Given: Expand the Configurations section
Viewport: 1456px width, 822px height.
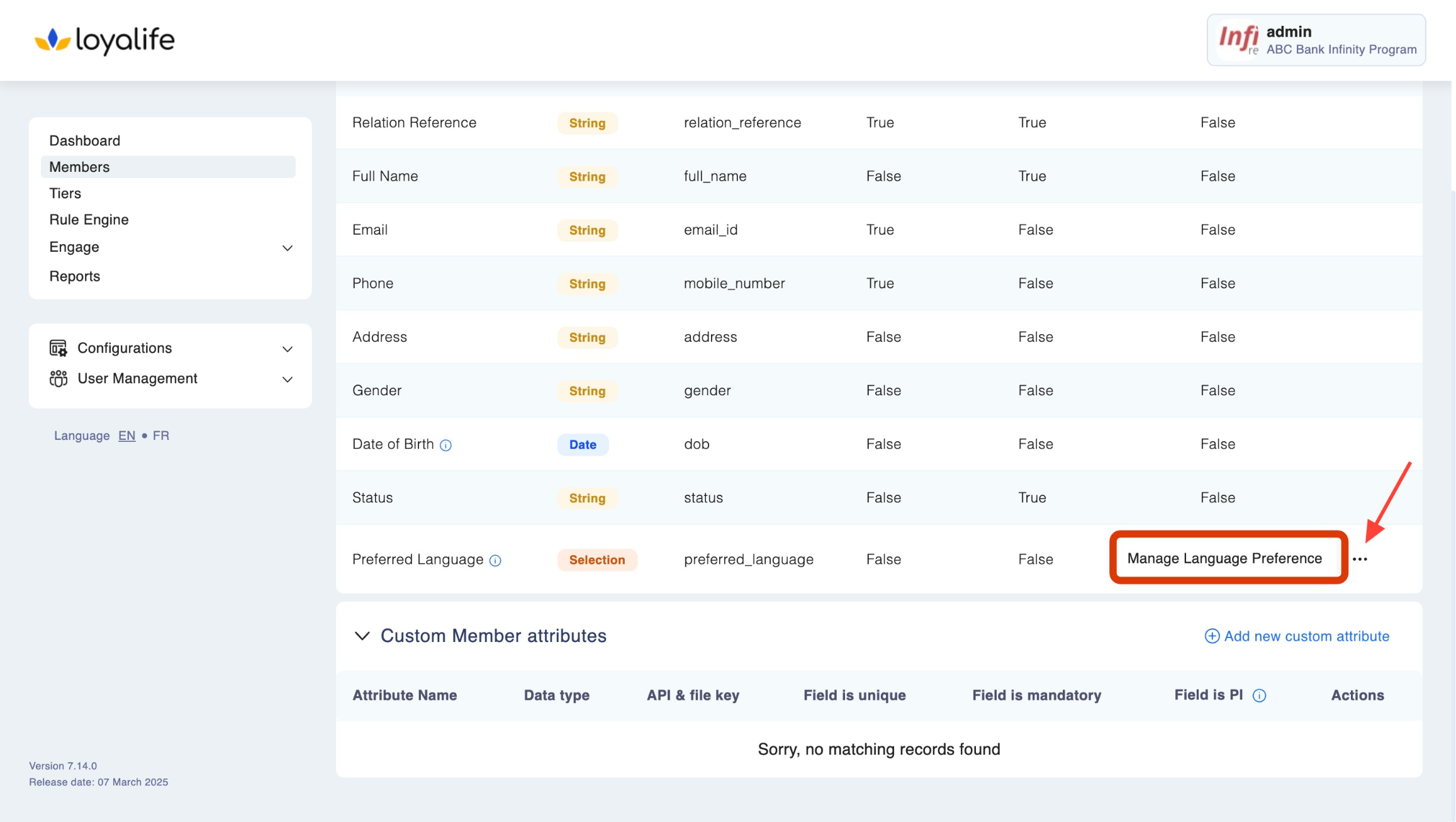Looking at the screenshot, I should coord(287,349).
